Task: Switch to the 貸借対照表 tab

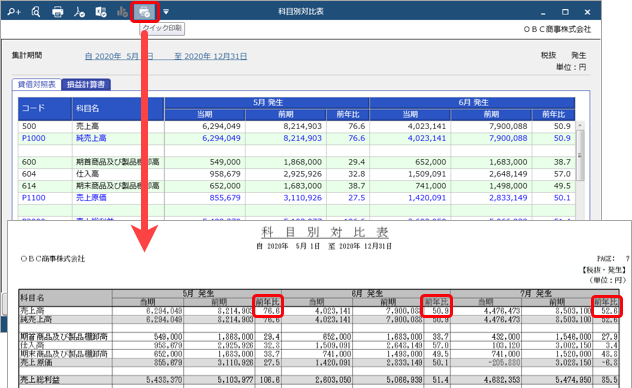Action: [36, 84]
